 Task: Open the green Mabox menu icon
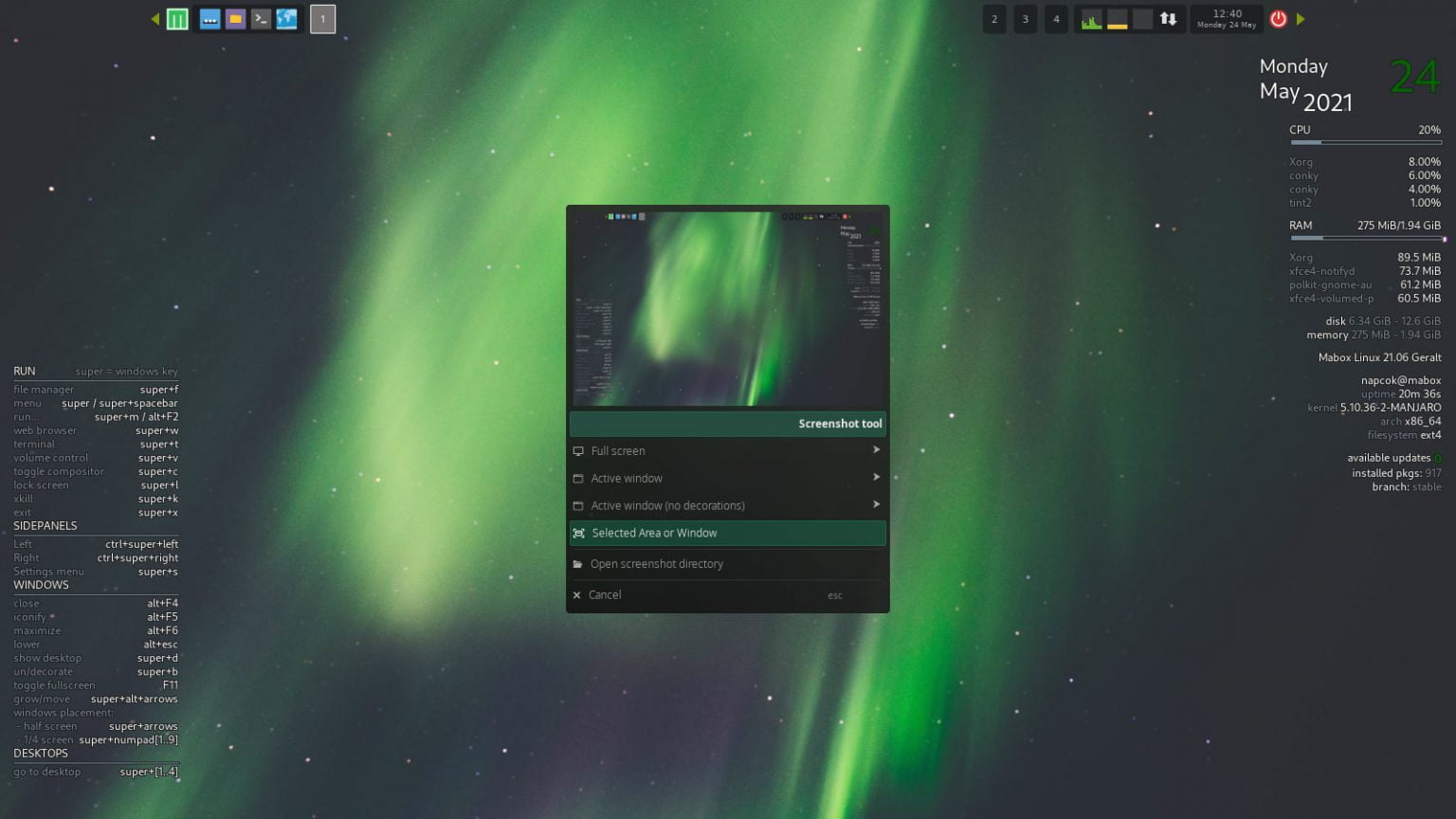tap(177, 19)
